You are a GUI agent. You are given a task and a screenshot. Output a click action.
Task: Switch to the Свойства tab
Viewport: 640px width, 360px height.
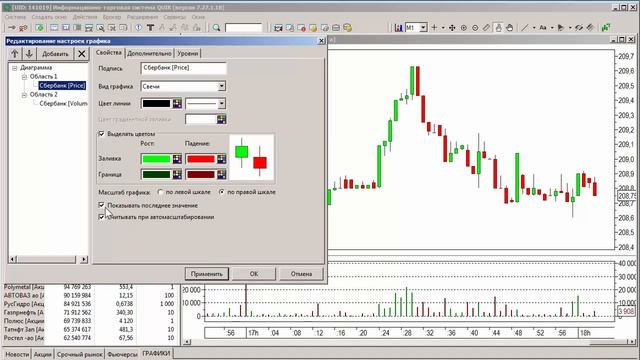click(109, 53)
